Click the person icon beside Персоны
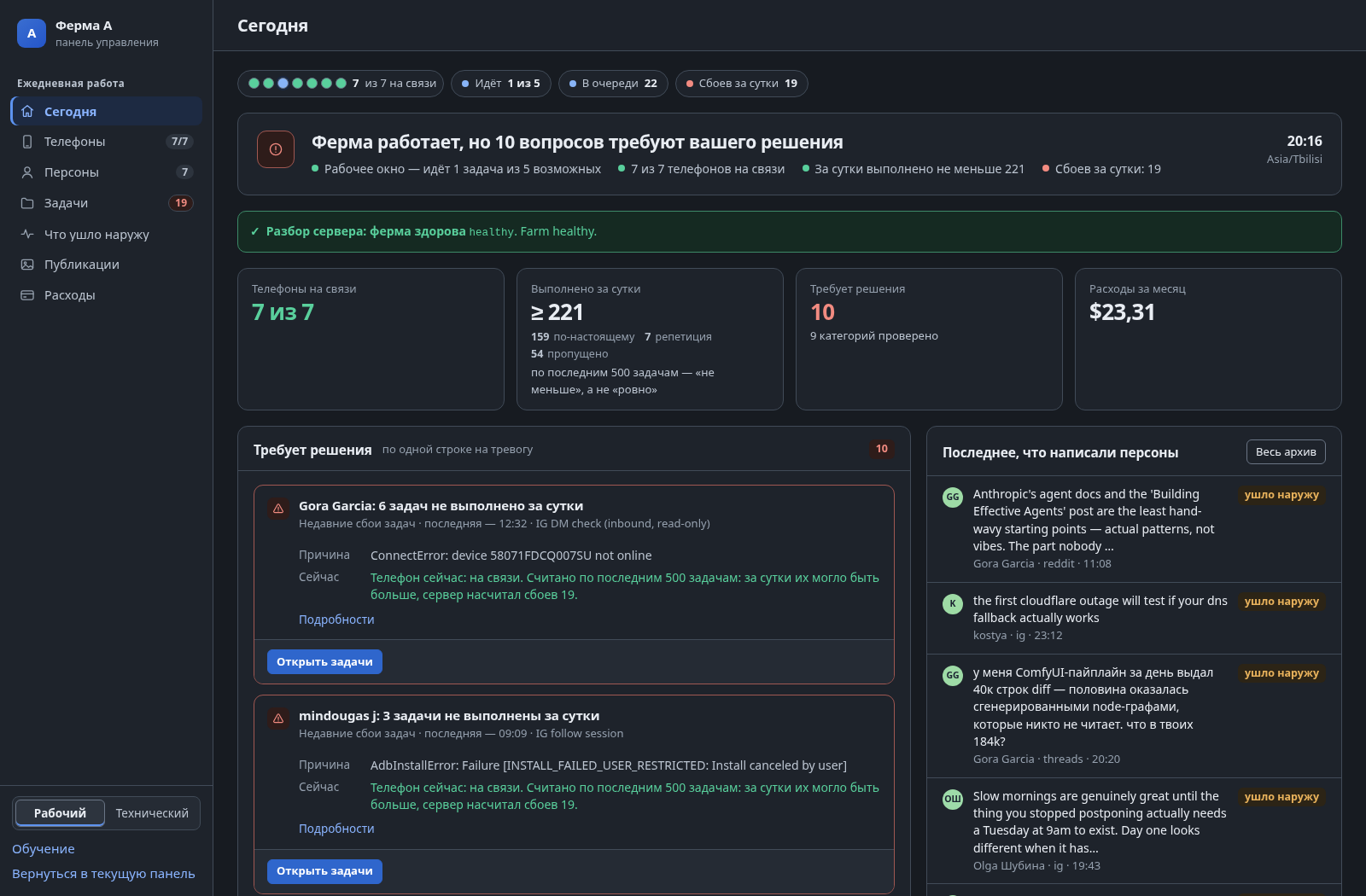The image size is (1366, 896). 27,172
